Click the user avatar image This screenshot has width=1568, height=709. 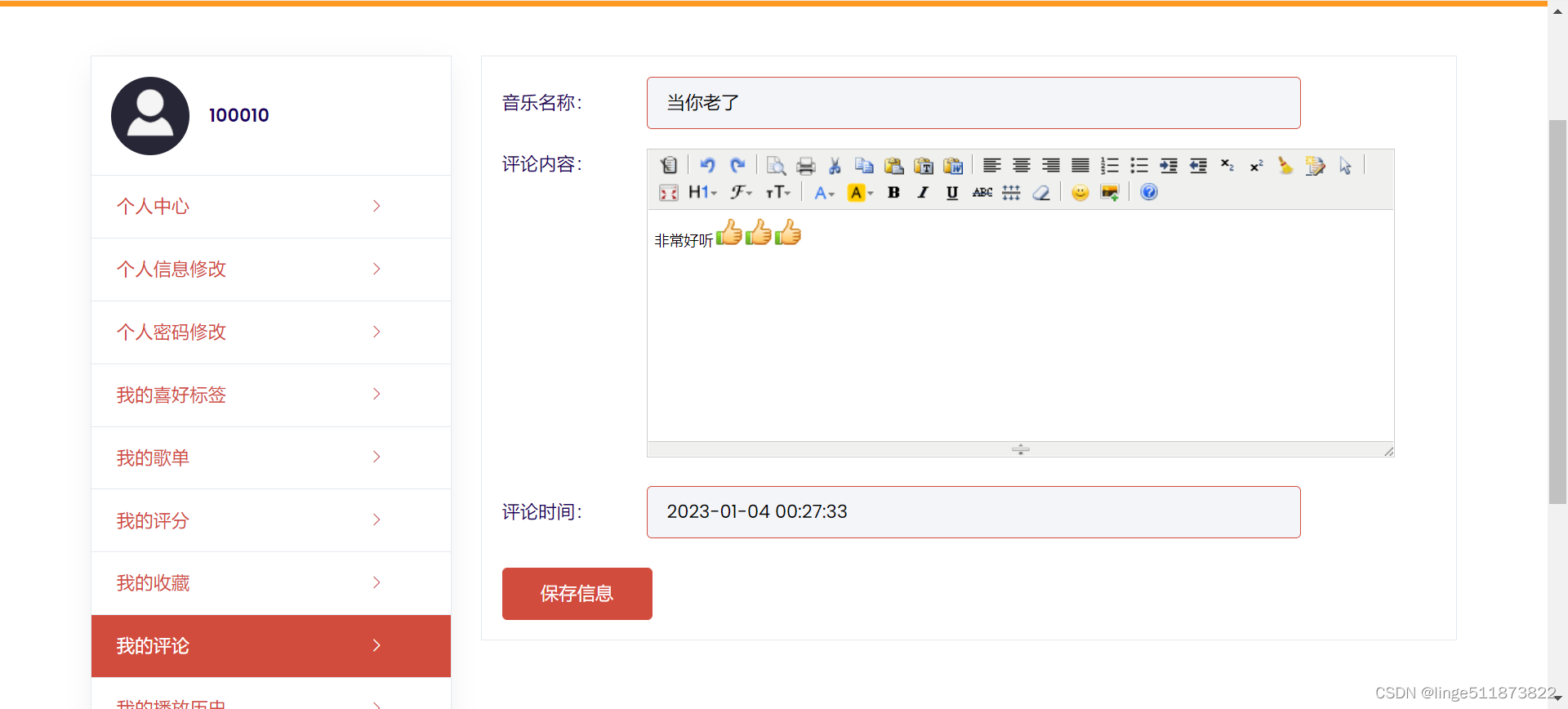point(150,116)
